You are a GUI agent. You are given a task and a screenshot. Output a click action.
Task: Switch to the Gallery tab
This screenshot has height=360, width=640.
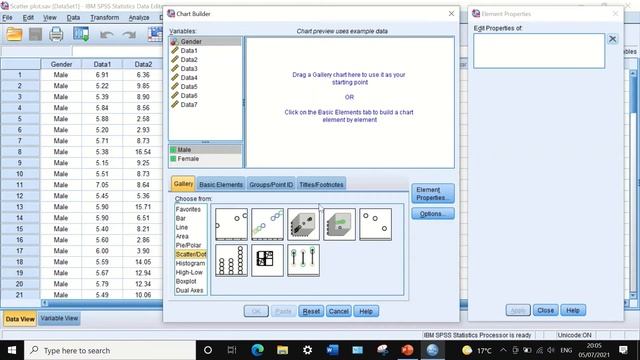pyautogui.click(x=183, y=184)
